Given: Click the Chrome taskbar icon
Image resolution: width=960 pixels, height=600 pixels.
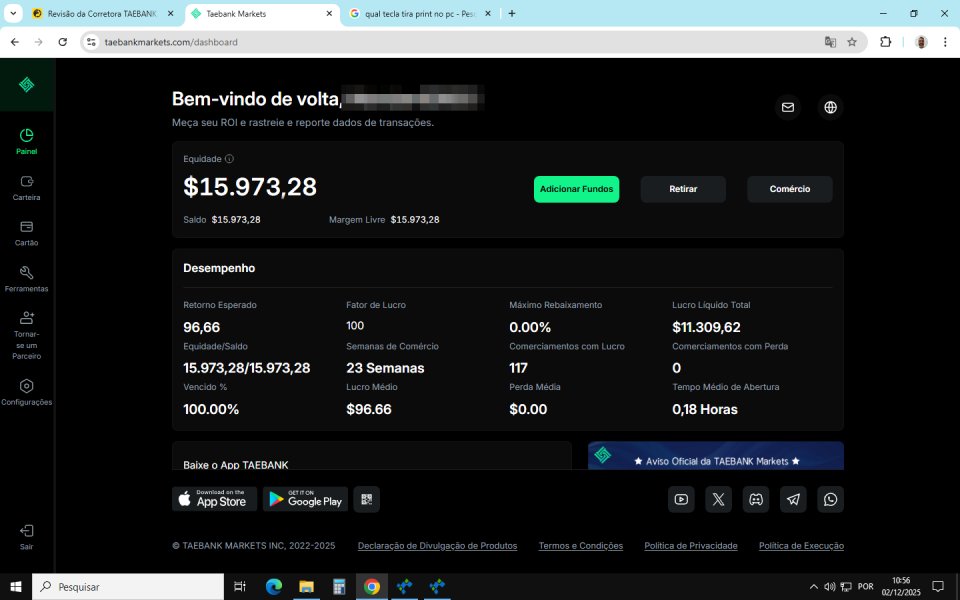Looking at the screenshot, I should pos(372,587).
